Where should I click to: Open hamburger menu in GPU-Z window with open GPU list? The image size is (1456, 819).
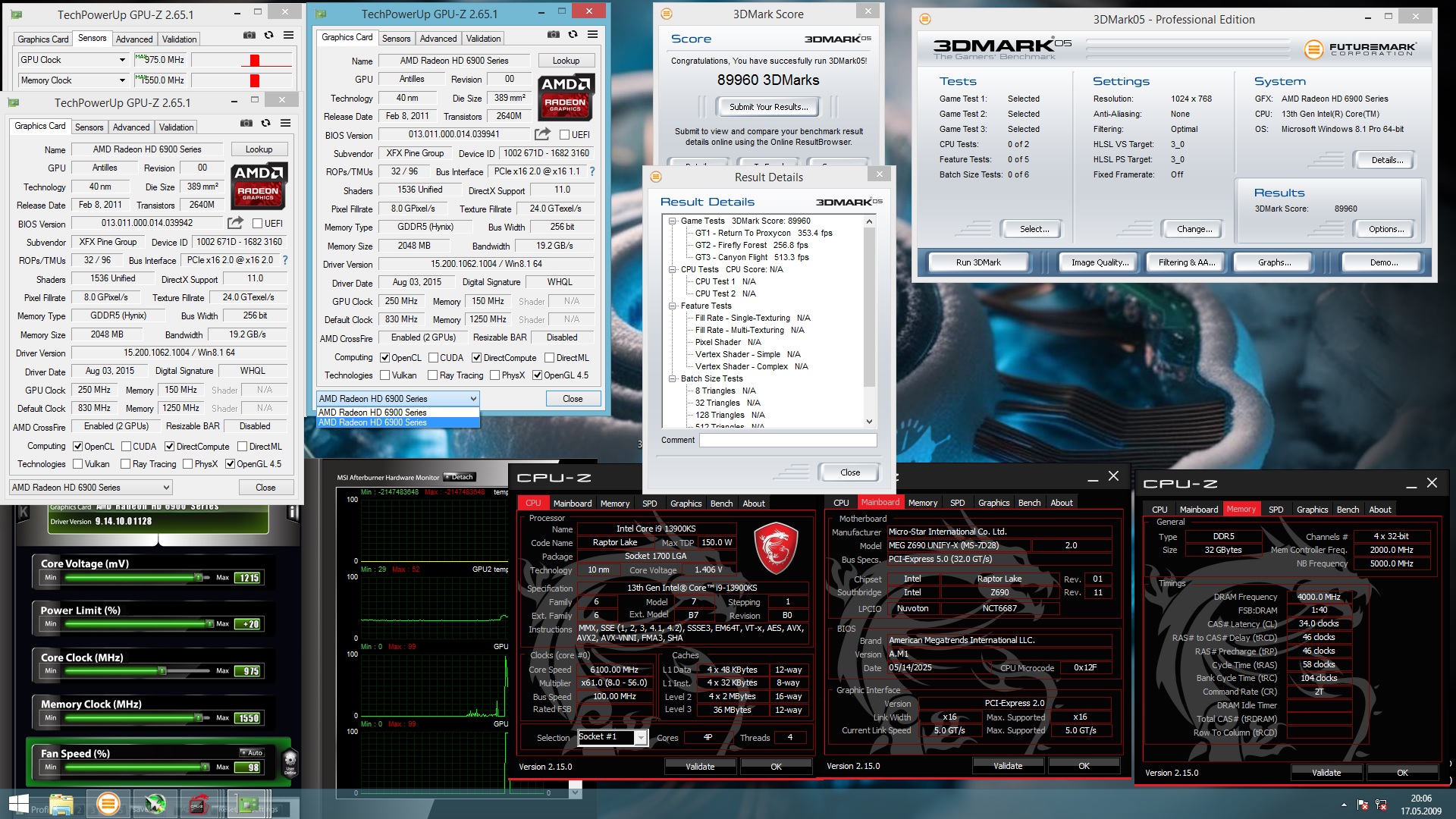click(x=592, y=35)
